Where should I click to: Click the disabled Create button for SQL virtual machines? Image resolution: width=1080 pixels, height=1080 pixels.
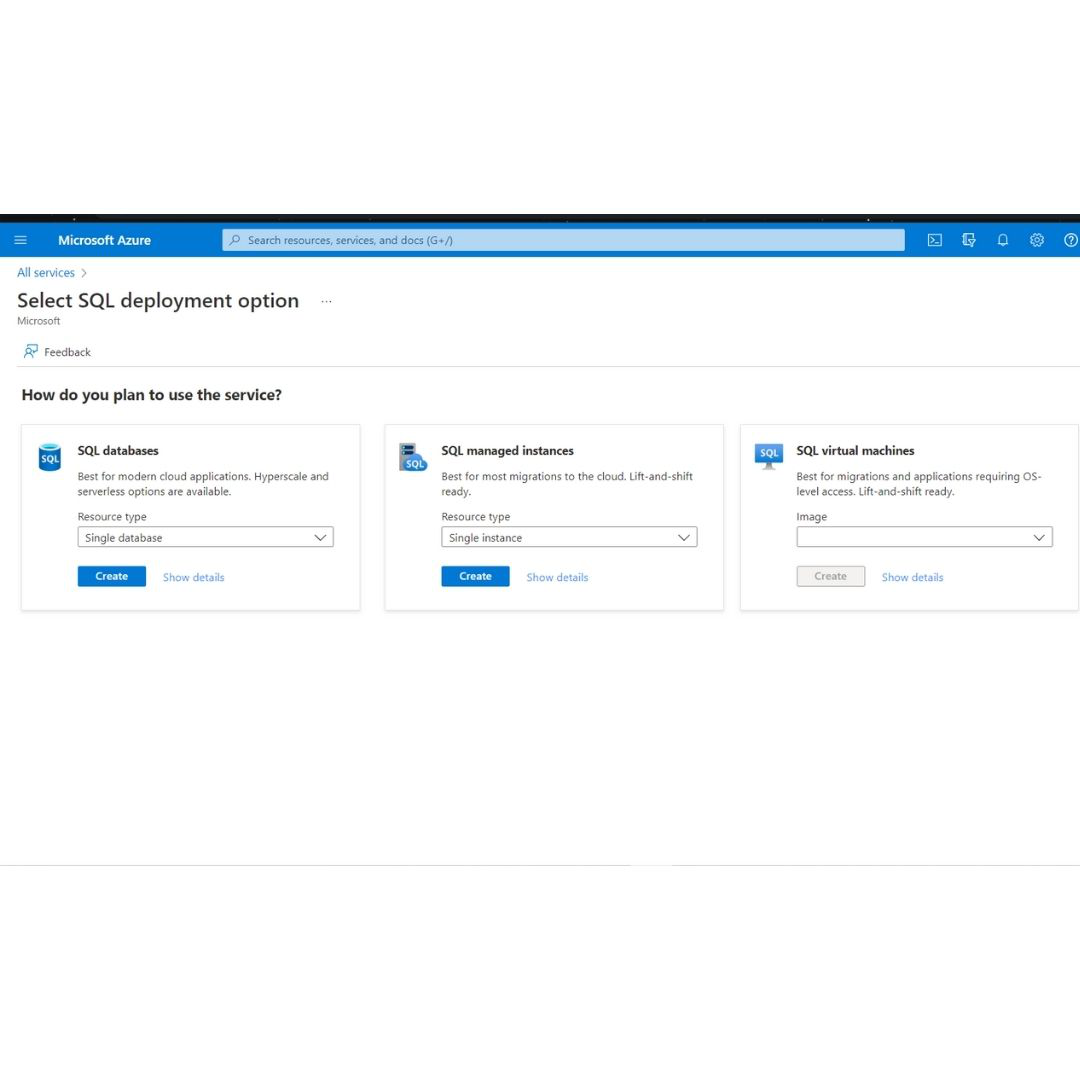pyautogui.click(x=831, y=577)
